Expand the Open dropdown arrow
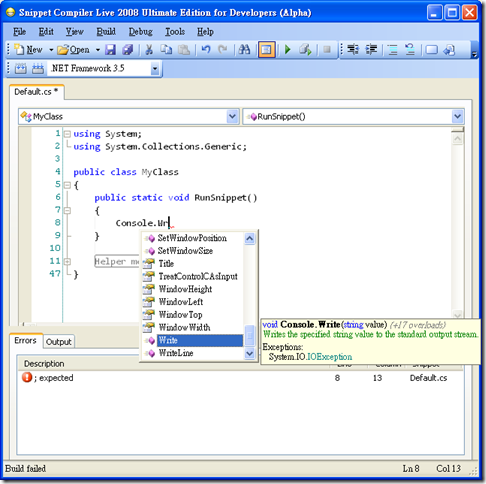486x484 pixels. 98,50
